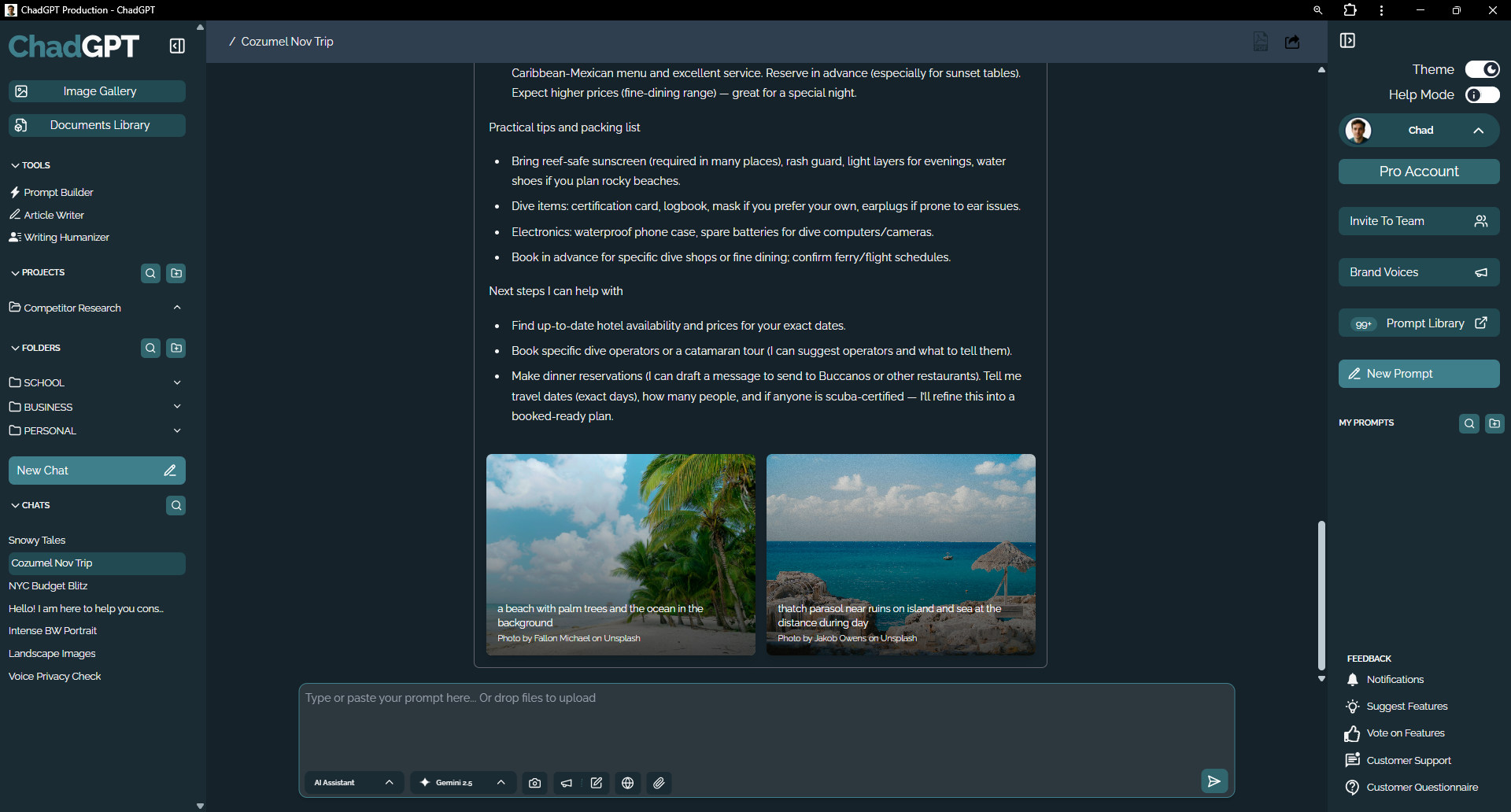Open the camera capture option
The image size is (1511, 812).
pyautogui.click(x=534, y=783)
